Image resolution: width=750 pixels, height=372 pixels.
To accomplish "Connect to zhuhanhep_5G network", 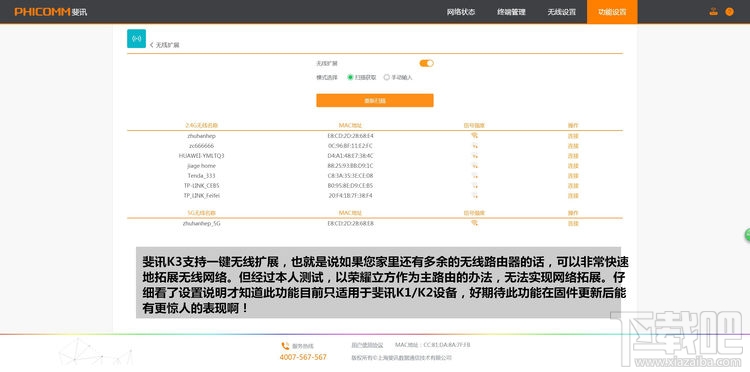I will click(573, 223).
